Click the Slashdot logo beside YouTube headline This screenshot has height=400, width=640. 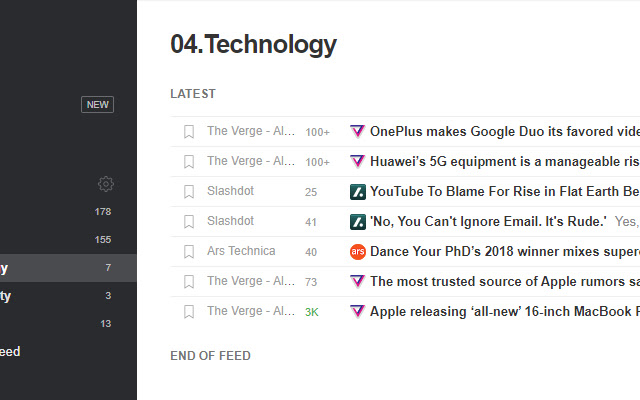pyautogui.click(x=357, y=191)
